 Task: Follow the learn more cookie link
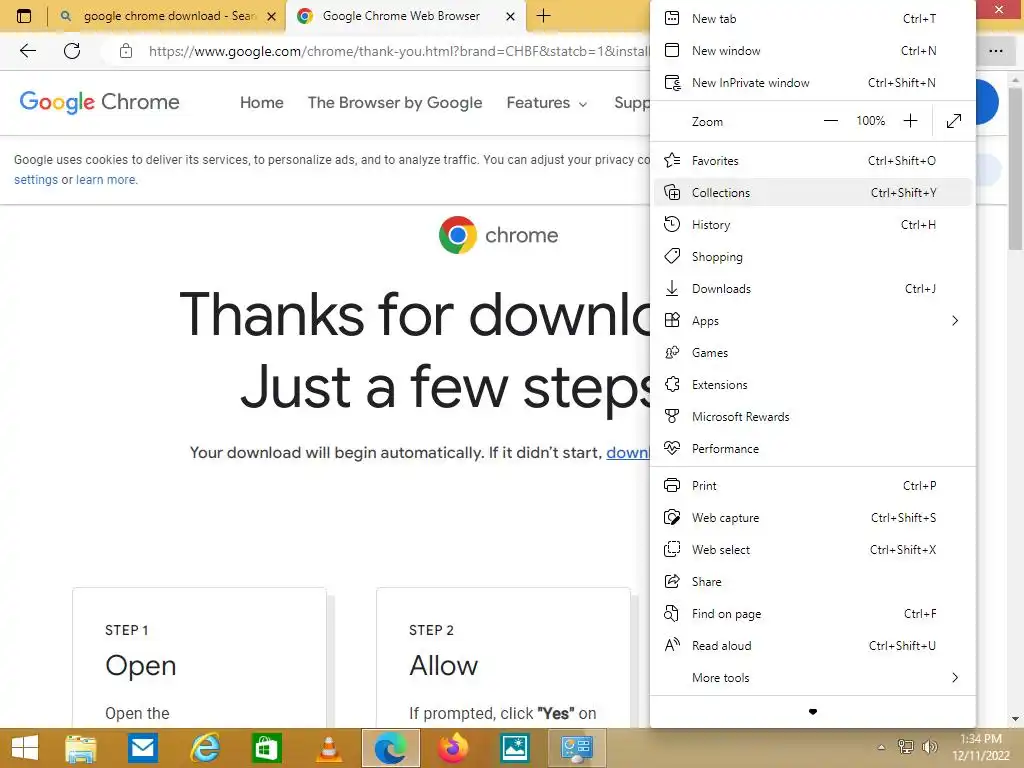(x=106, y=180)
